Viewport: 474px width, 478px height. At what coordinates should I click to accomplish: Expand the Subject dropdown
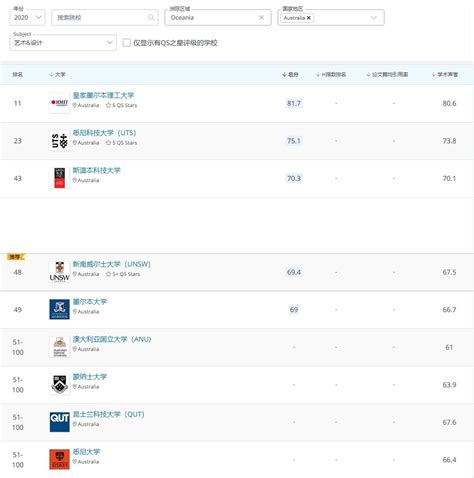point(63,43)
